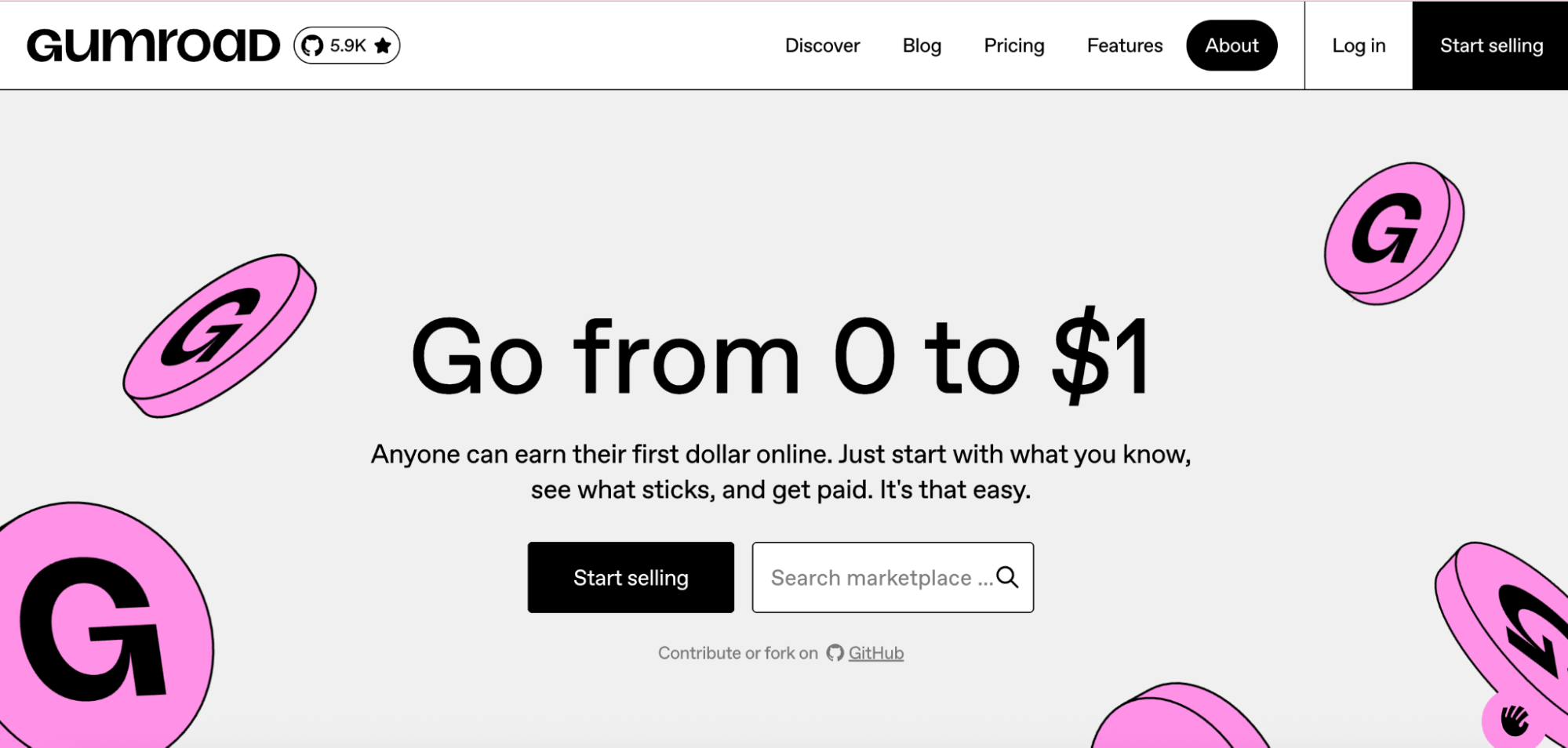Click the pink G coin at top right
The height and width of the screenshot is (748, 1568).
[x=1394, y=233]
